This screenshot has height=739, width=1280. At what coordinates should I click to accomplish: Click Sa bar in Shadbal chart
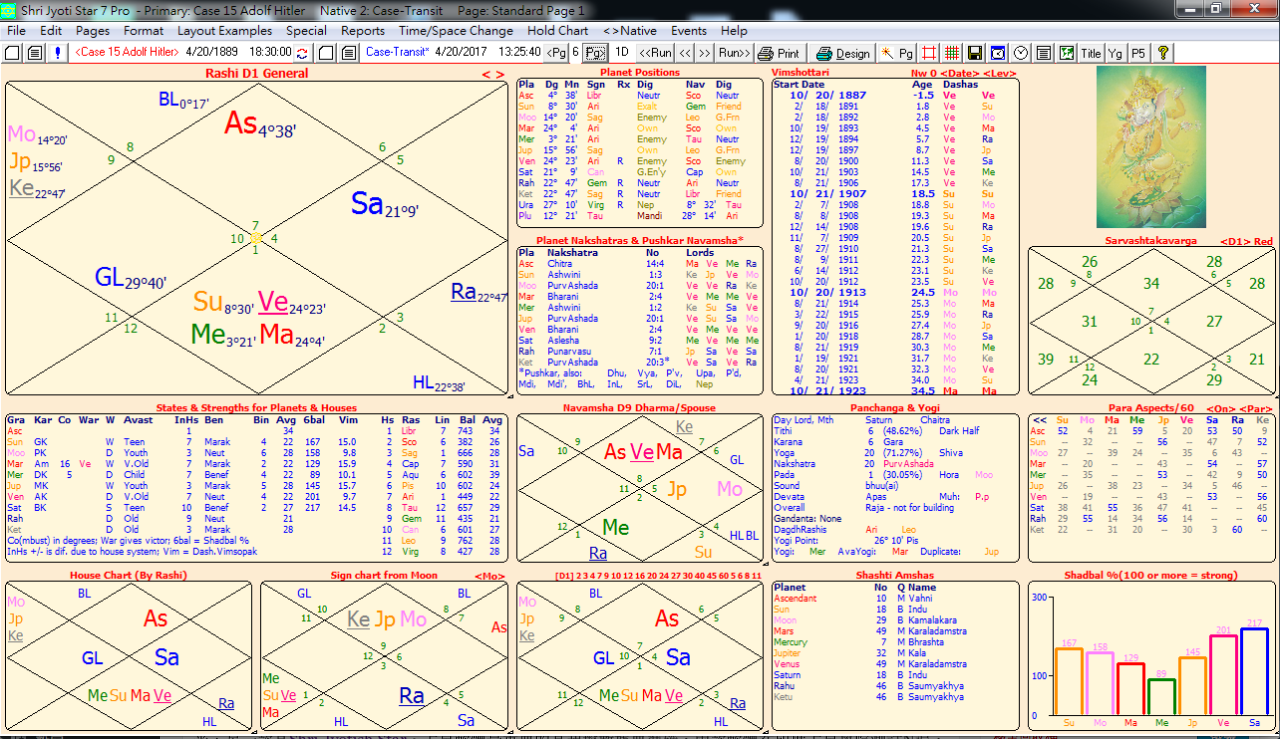(1254, 672)
